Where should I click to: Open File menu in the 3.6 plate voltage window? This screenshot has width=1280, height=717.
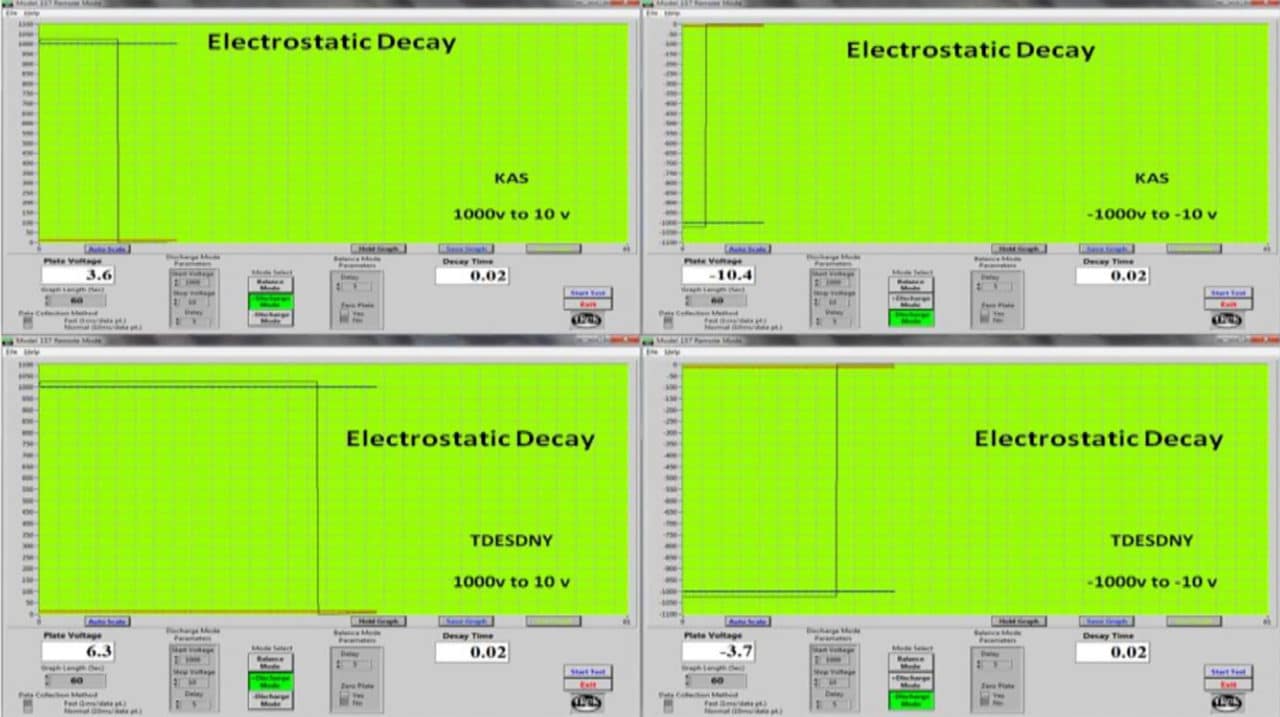11,12
